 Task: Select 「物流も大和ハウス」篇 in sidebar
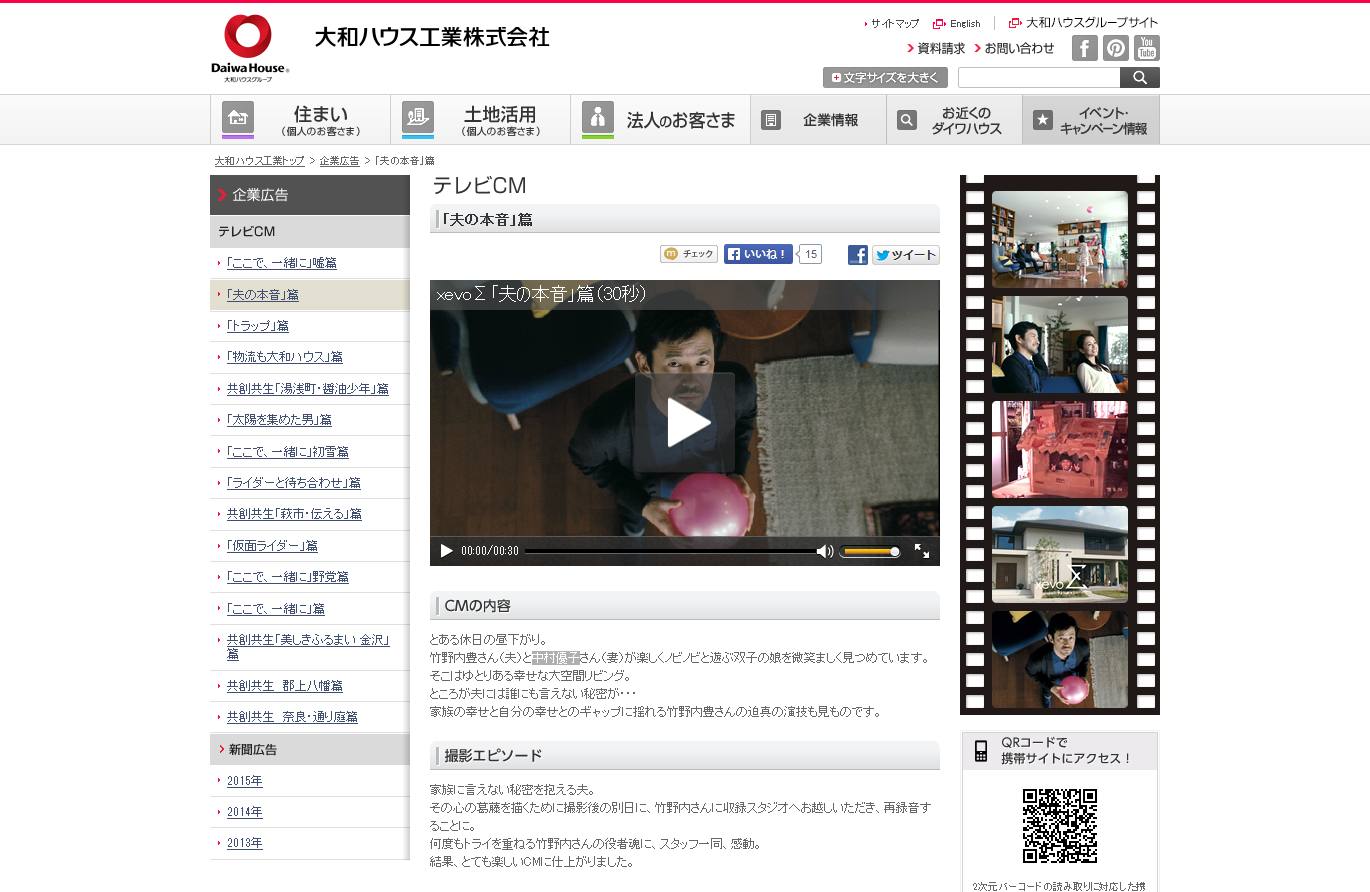coord(284,357)
